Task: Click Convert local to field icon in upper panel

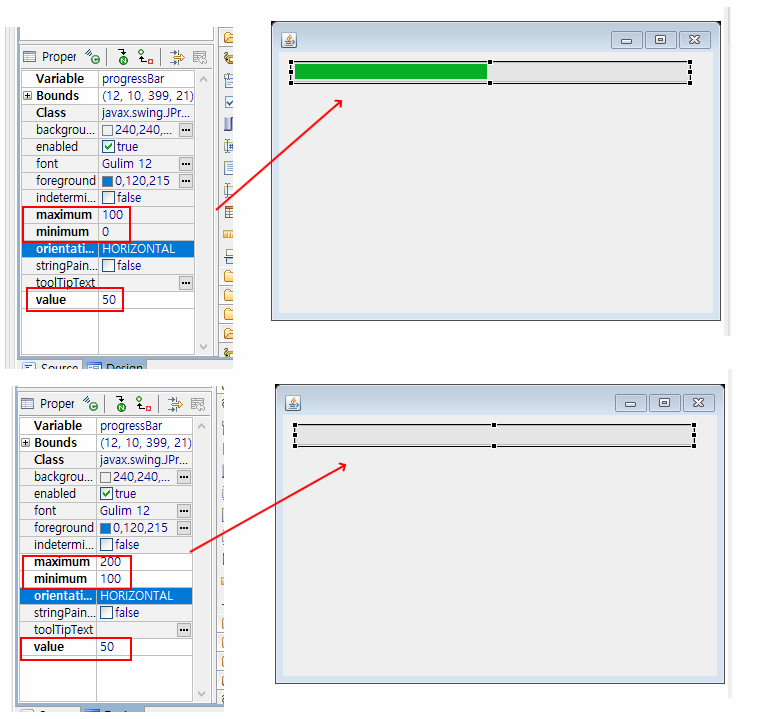Action: (145, 57)
